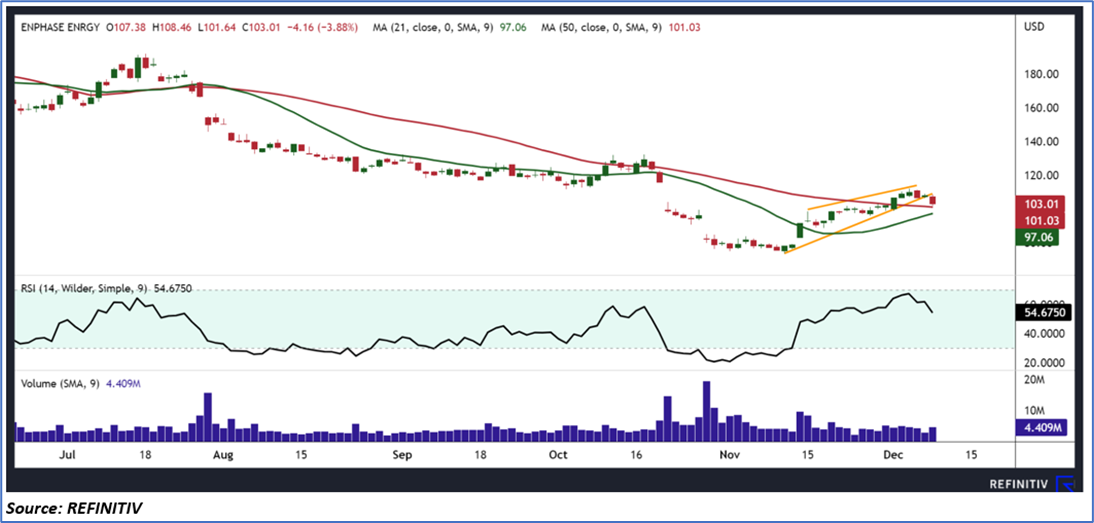1094x523 pixels.
Task: Click the 97.06 value beside MA 21 label
Action: pos(513,27)
